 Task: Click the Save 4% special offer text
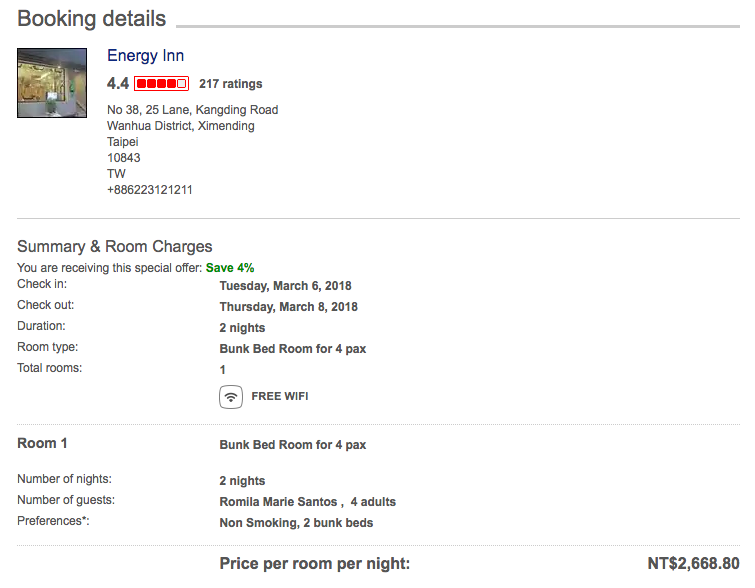pyautogui.click(x=230, y=268)
